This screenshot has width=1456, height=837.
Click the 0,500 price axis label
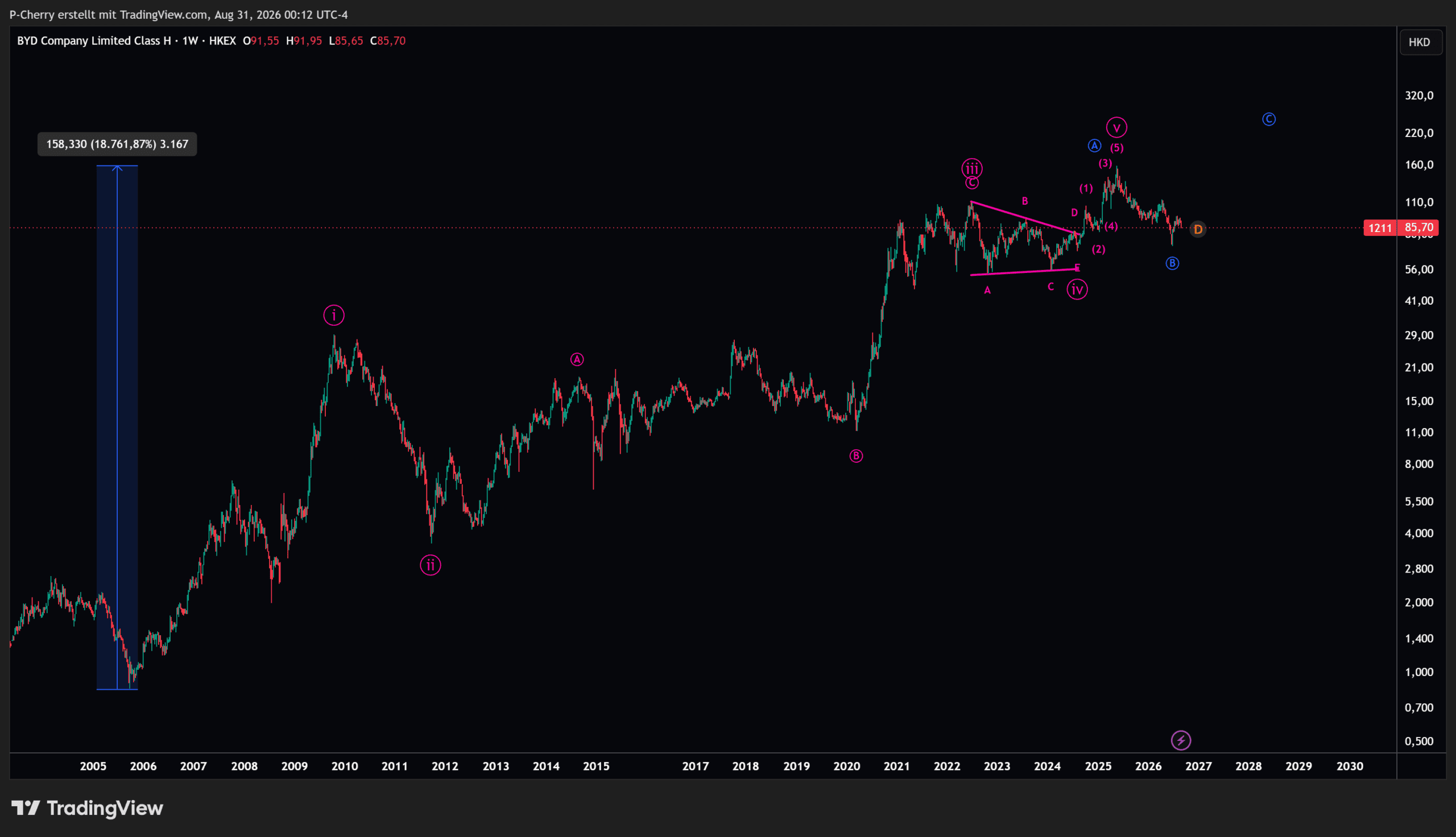coord(1419,741)
